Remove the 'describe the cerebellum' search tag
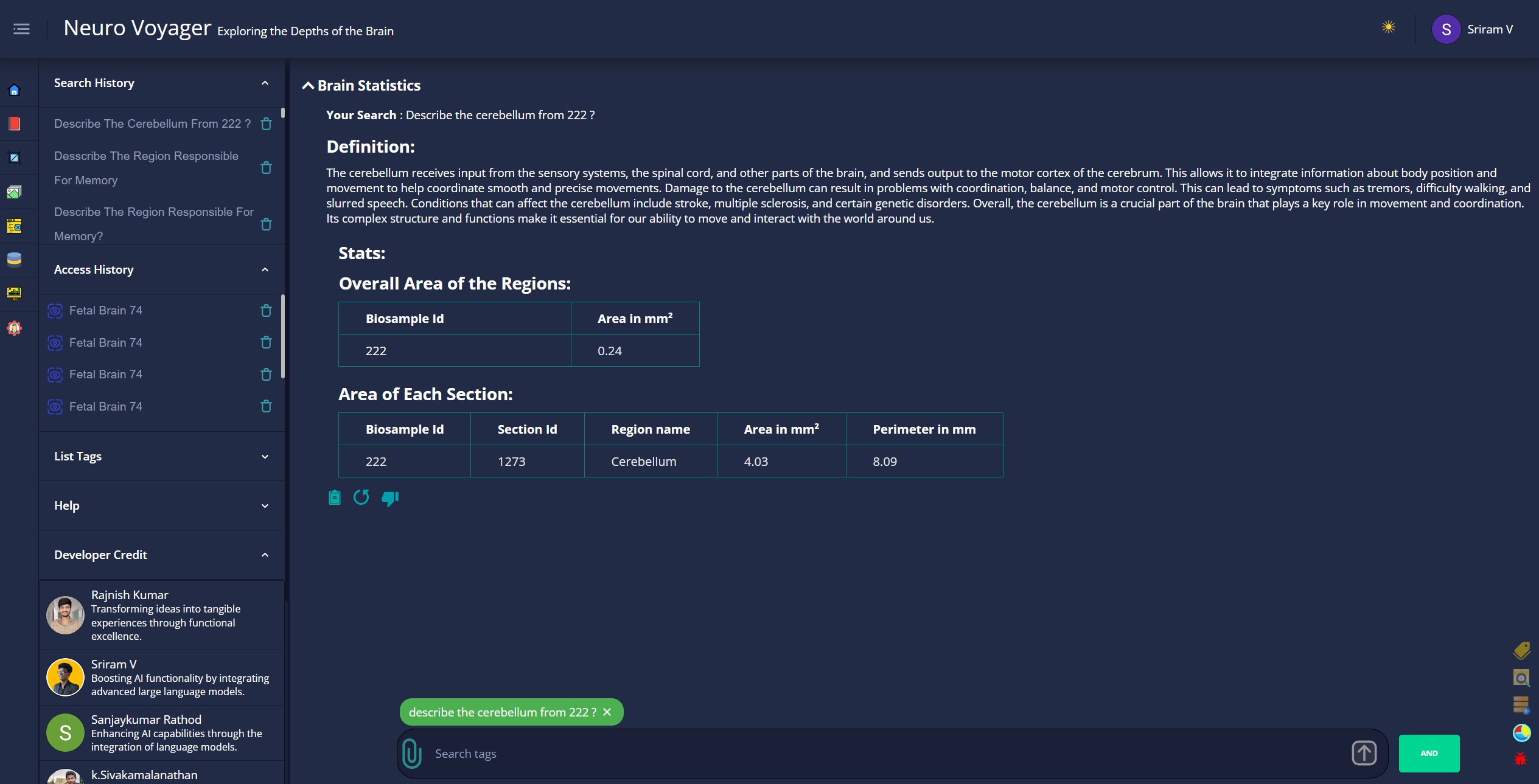Viewport: 1539px width, 784px height. point(607,712)
